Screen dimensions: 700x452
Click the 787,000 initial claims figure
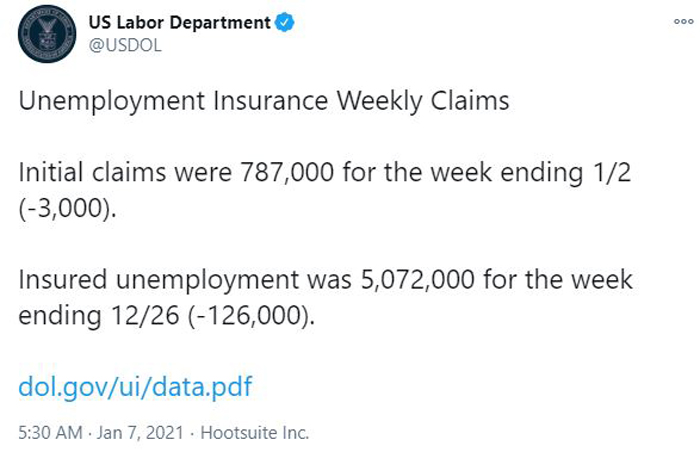(x=287, y=172)
